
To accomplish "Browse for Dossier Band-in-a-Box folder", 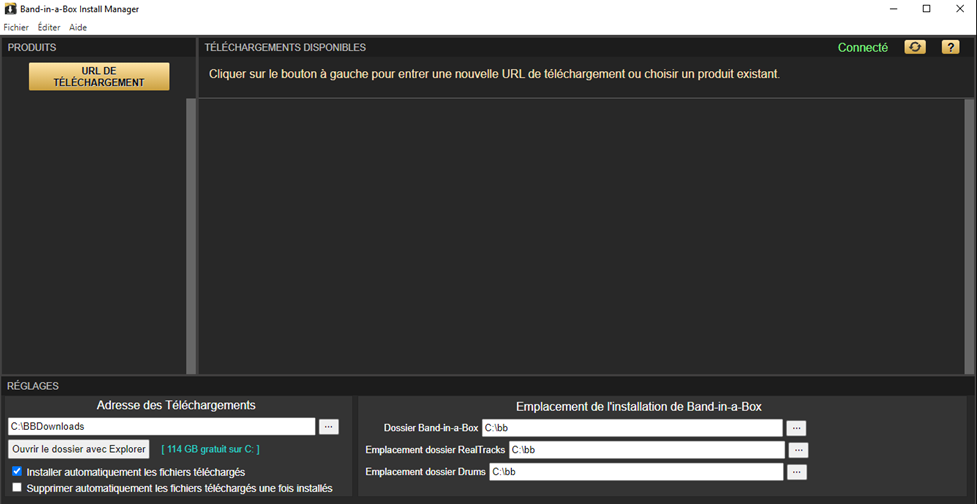I will click(796, 428).
